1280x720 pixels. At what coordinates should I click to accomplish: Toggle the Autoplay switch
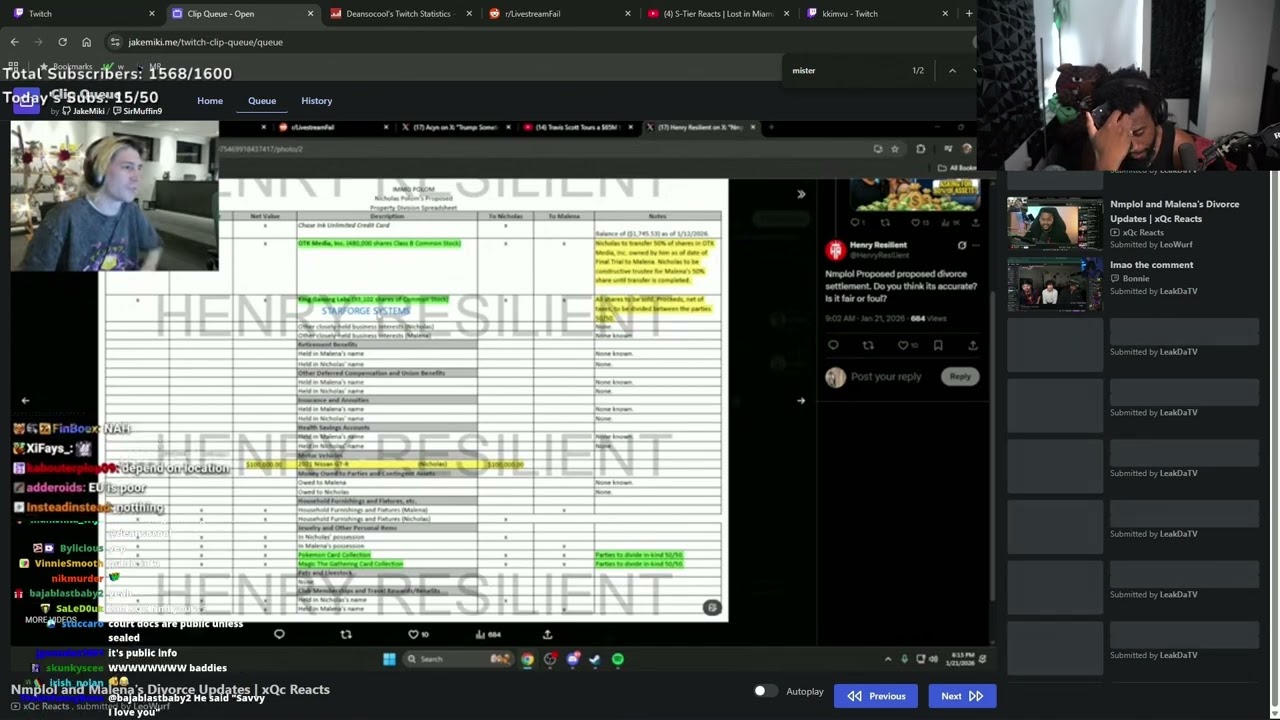click(764, 691)
